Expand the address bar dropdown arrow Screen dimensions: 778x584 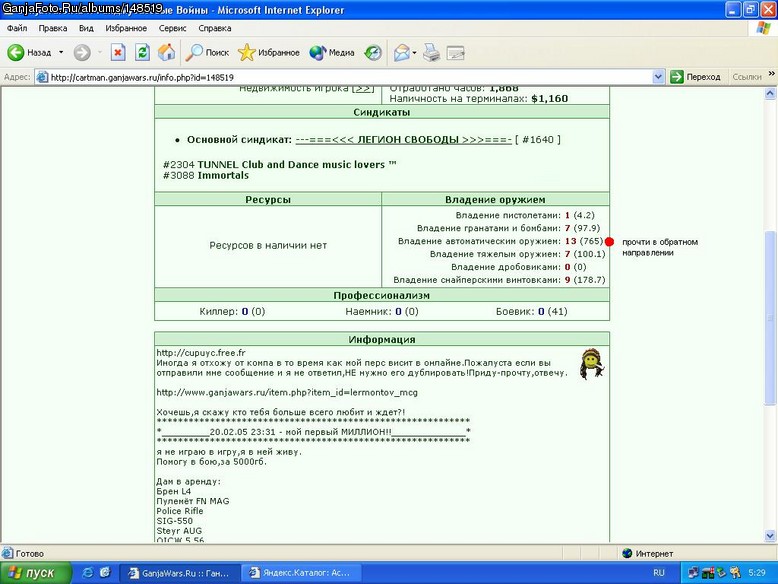[658, 77]
